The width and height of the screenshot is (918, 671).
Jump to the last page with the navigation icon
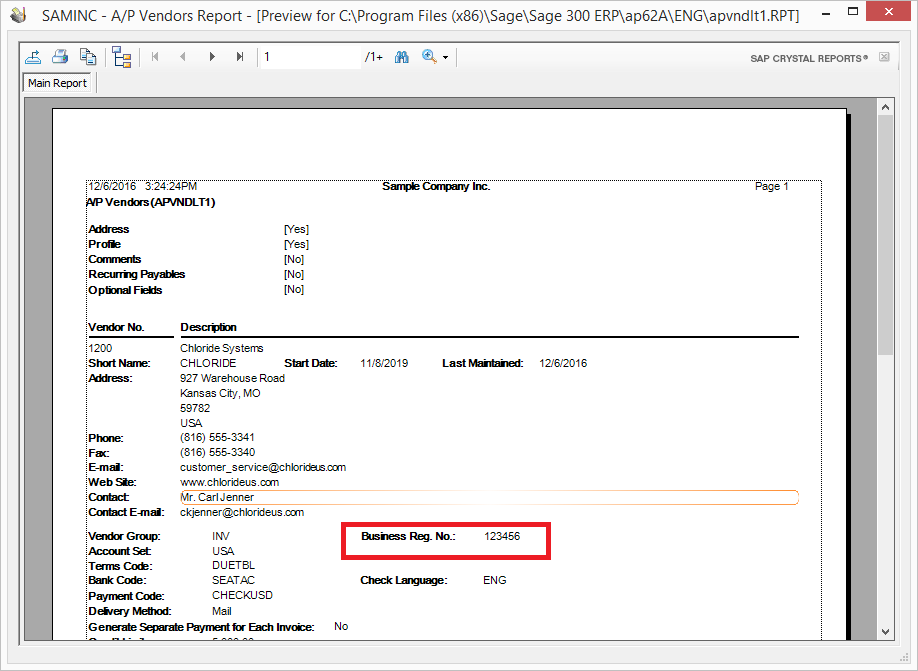(x=239, y=57)
